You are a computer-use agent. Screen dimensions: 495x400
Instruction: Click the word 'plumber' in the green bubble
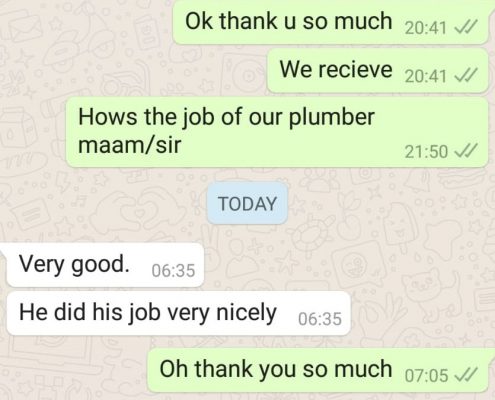click(332, 118)
